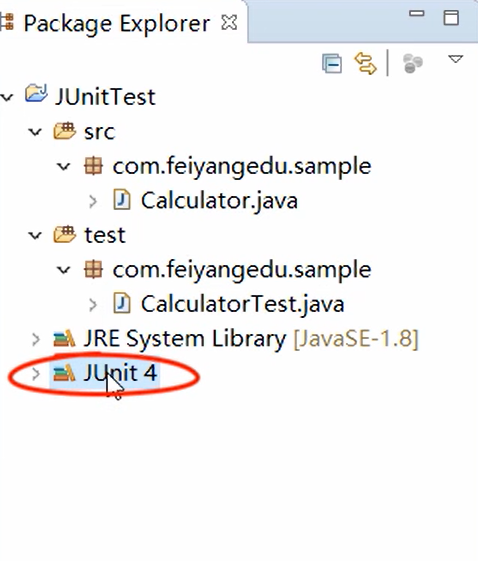The height and width of the screenshot is (561, 478).
Task: Click the JUnitTest project folder icon
Action: (x=36, y=94)
